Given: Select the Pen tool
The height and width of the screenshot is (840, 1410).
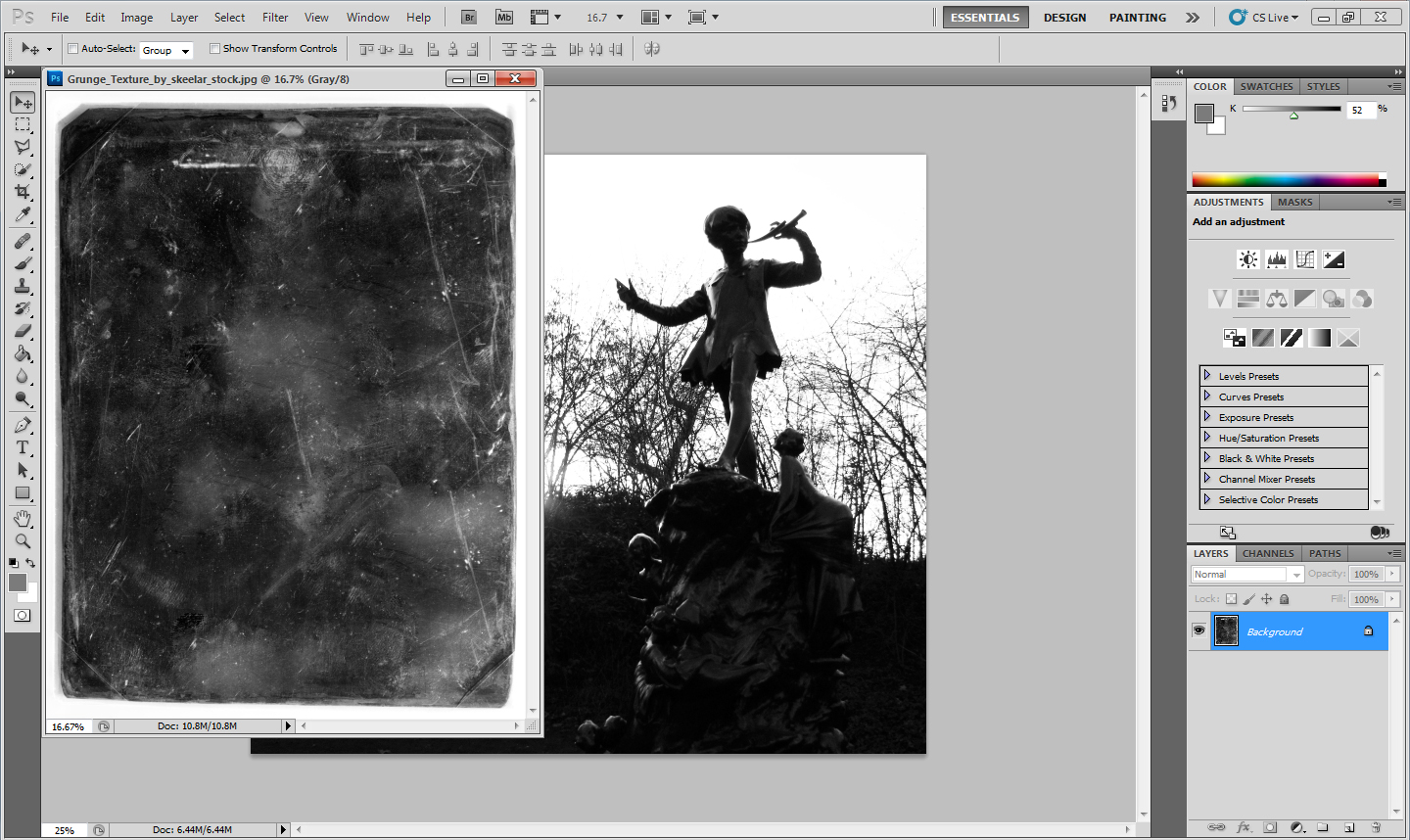Looking at the screenshot, I should (x=23, y=425).
